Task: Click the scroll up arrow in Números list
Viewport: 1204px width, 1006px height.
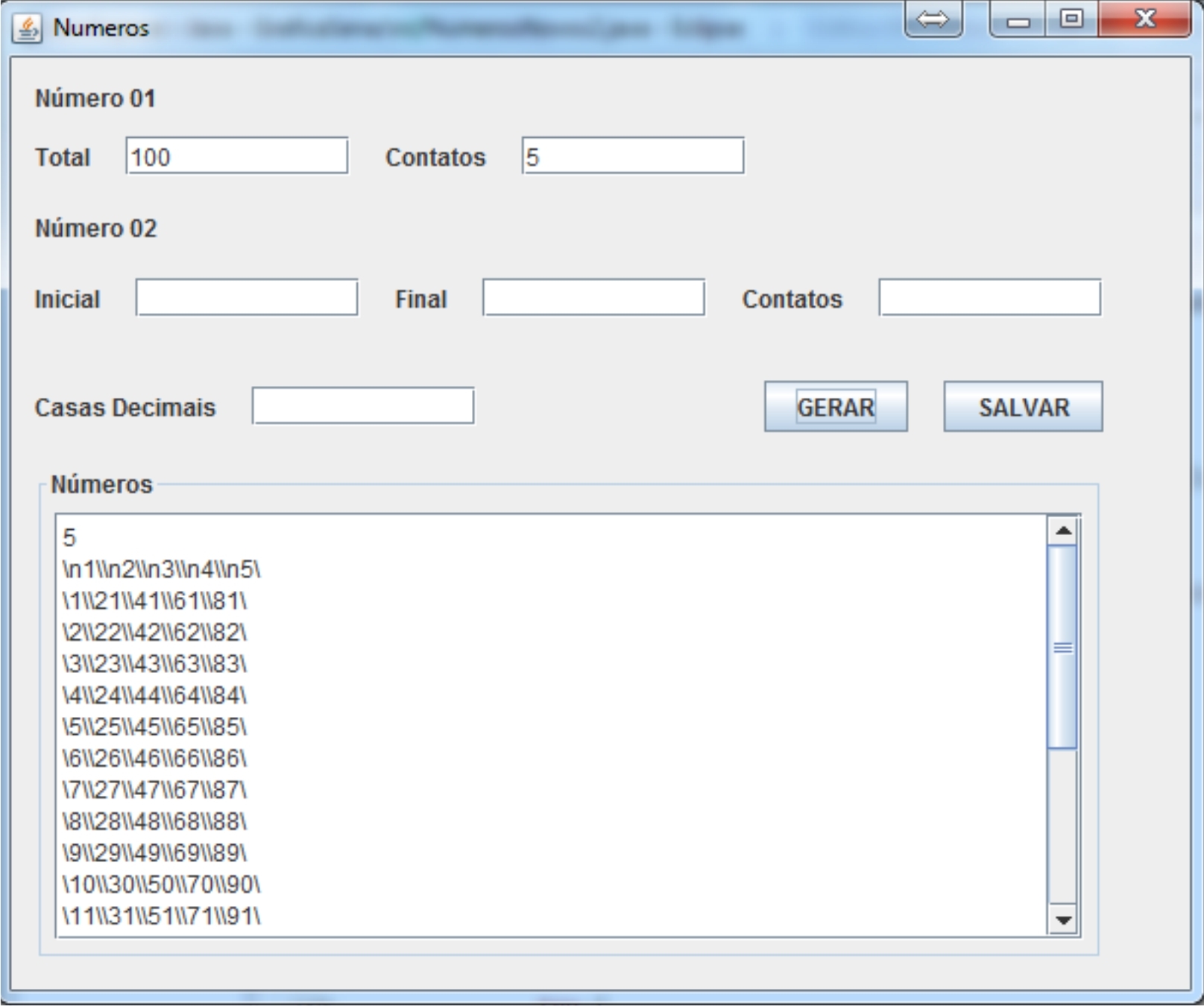Action: click(1063, 531)
